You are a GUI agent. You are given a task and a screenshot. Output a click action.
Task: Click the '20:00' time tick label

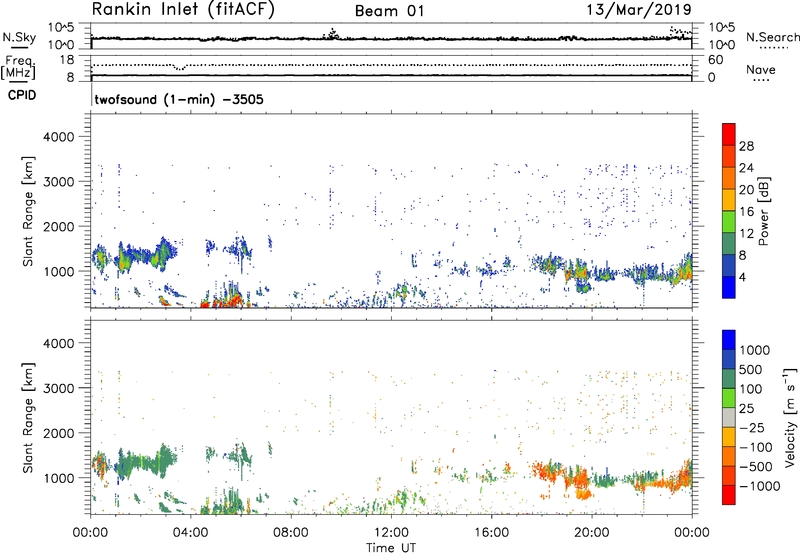[x=592, y=533]
